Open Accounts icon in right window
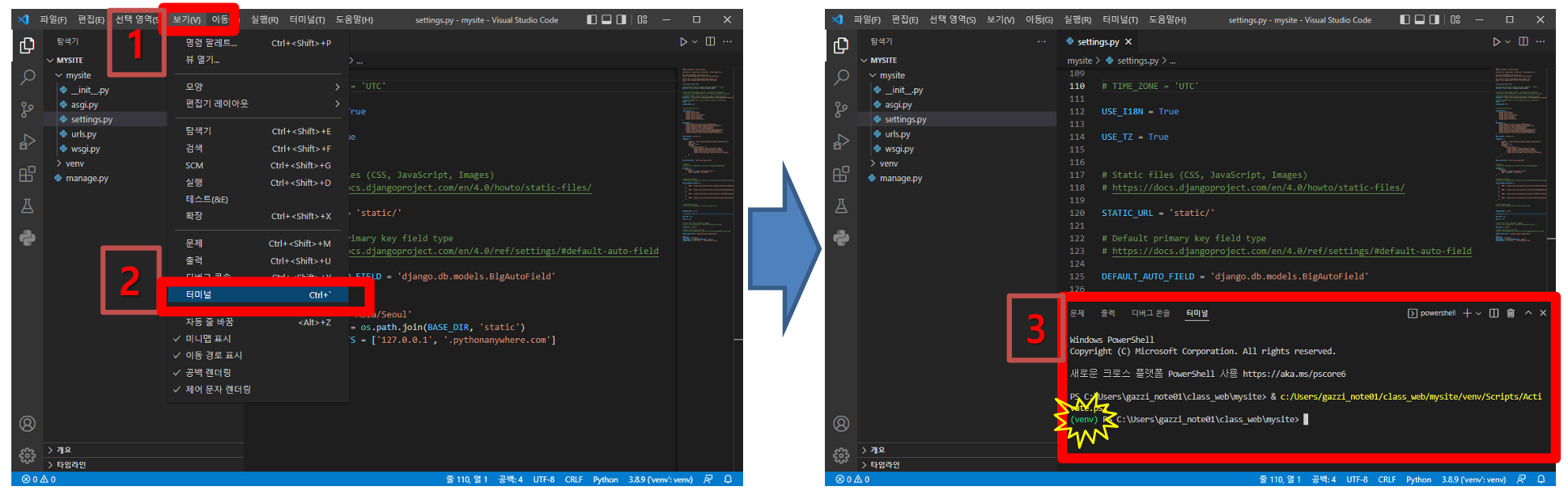 point(842,424)
